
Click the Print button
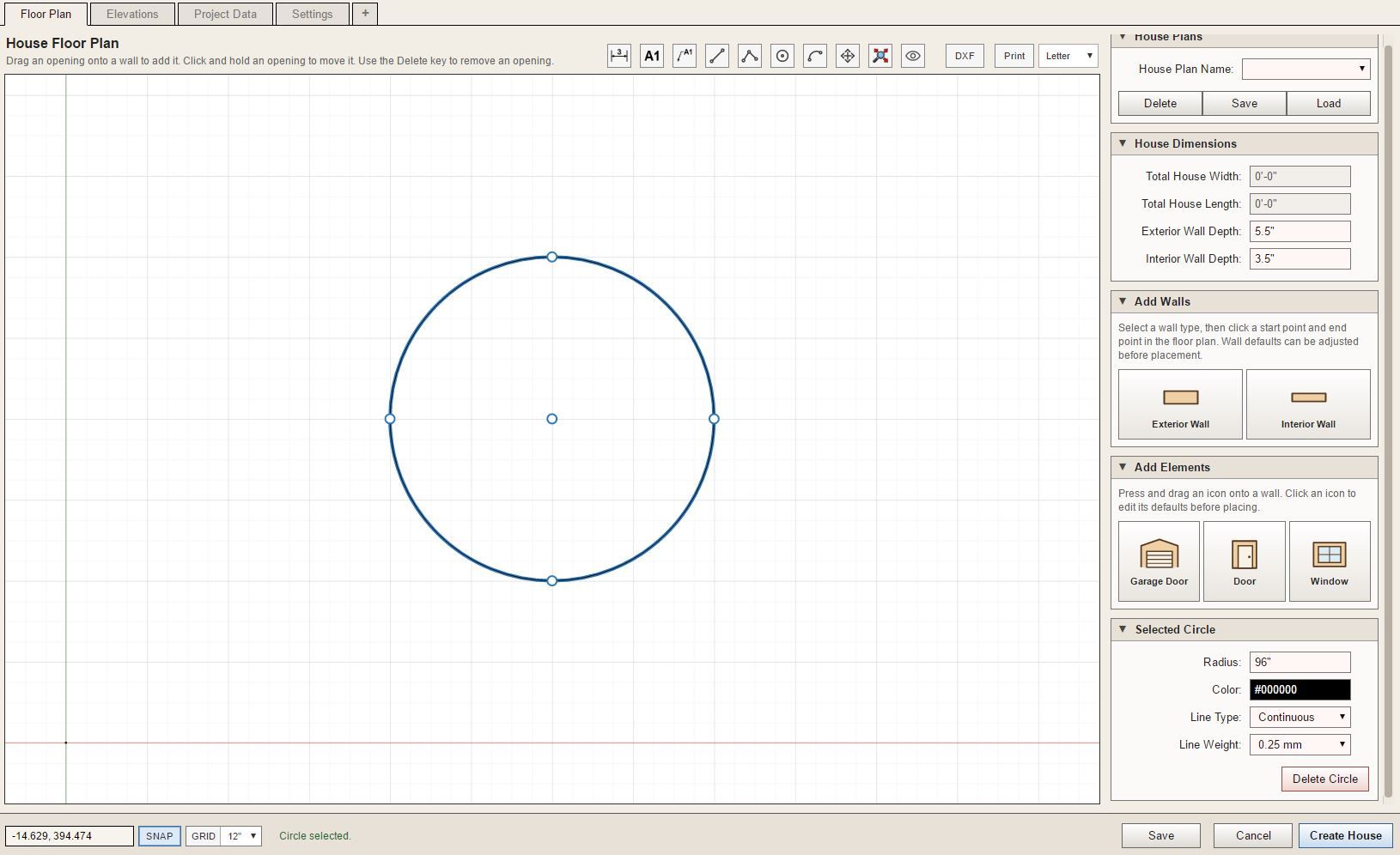(1014, 56)
